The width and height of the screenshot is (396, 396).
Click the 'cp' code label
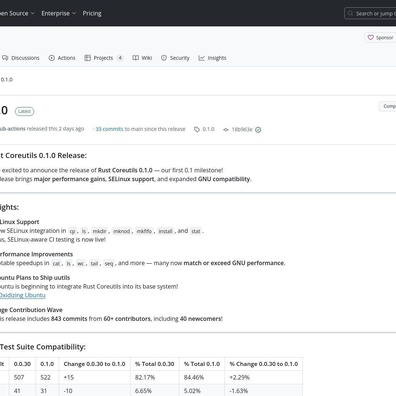click(x=72, y=231)
